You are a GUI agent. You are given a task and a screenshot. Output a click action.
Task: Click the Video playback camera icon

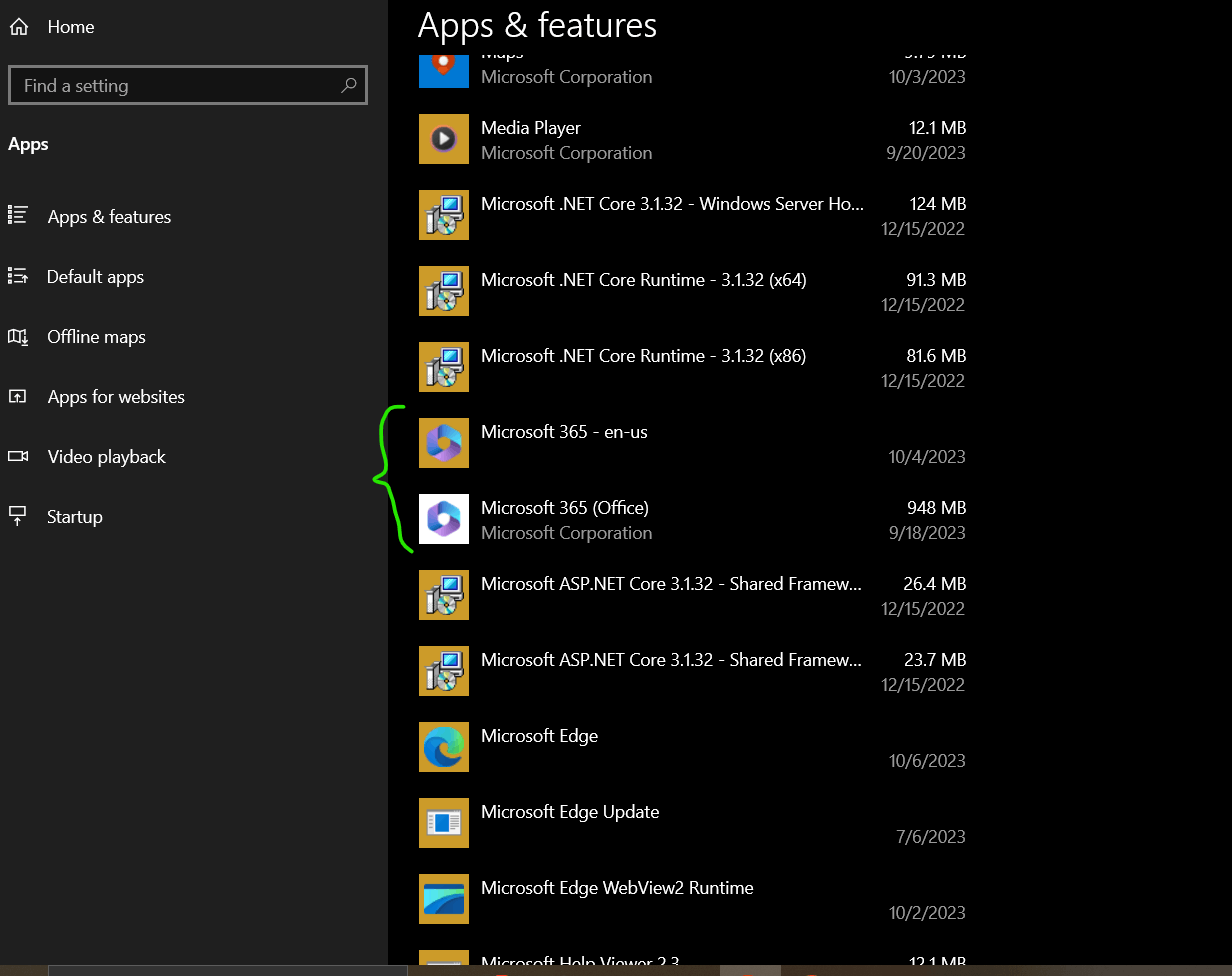(18, 456)
